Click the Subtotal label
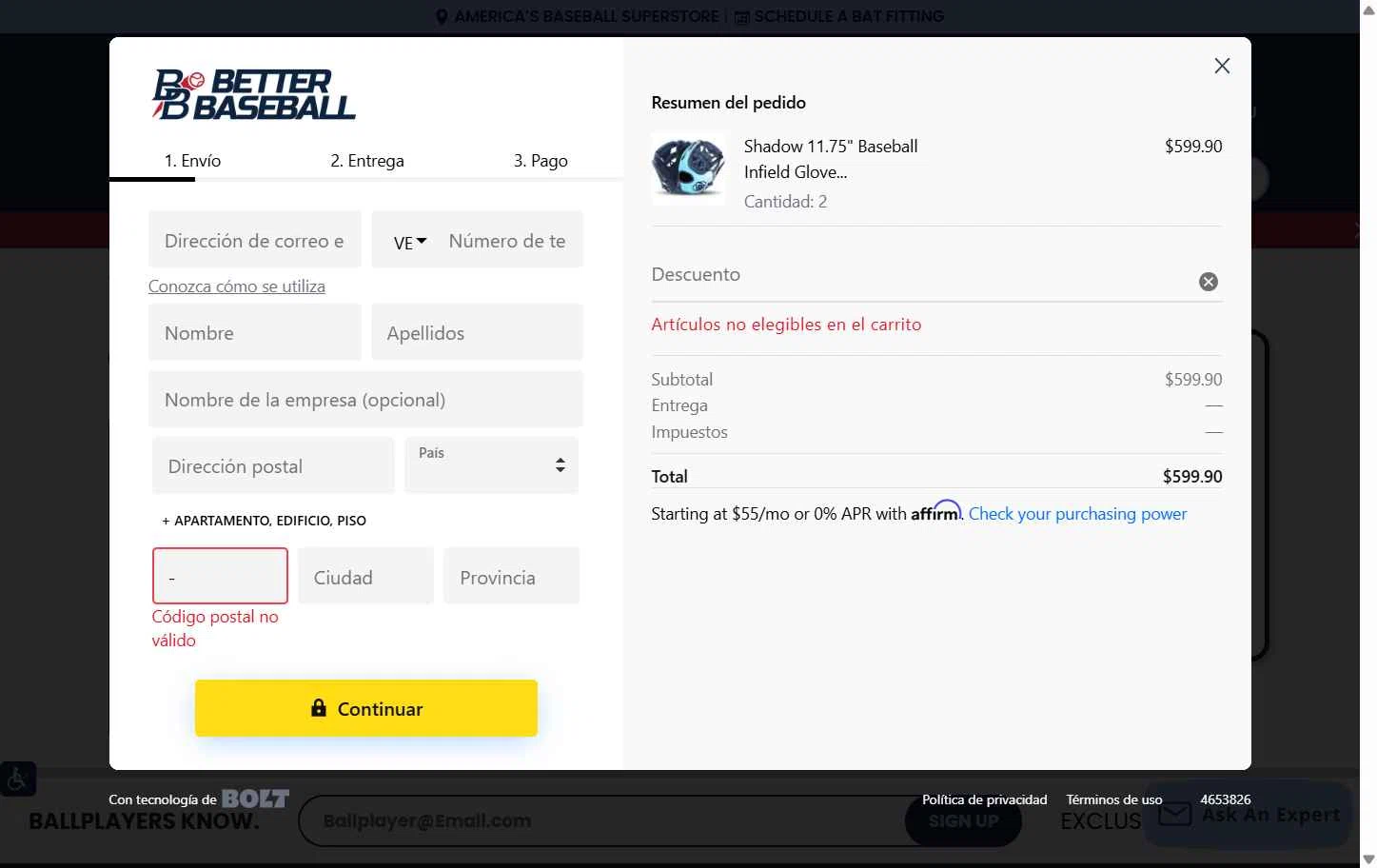Image resolution: width=1377 pixels, height=868 pixels. point(681,380)
